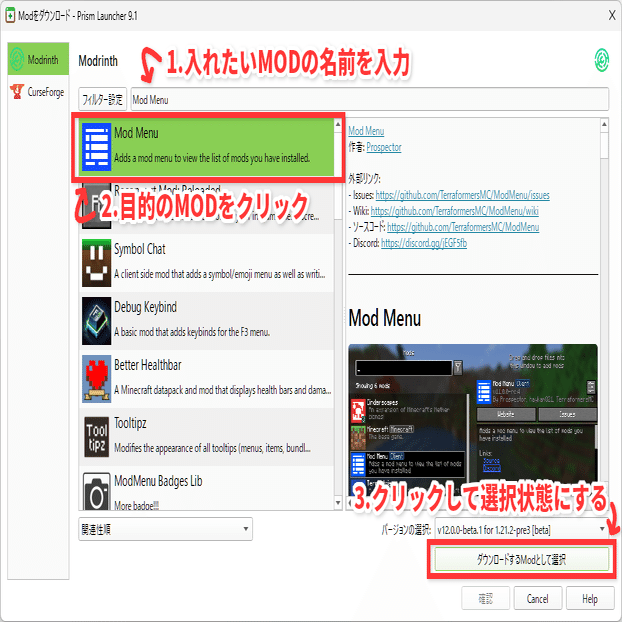Select the Tooltipz mod entry

pos(207,436)
